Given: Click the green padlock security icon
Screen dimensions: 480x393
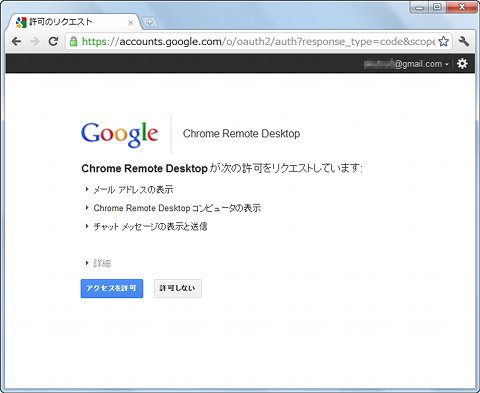Looking at the screenshot, I should tap(73, 42).
